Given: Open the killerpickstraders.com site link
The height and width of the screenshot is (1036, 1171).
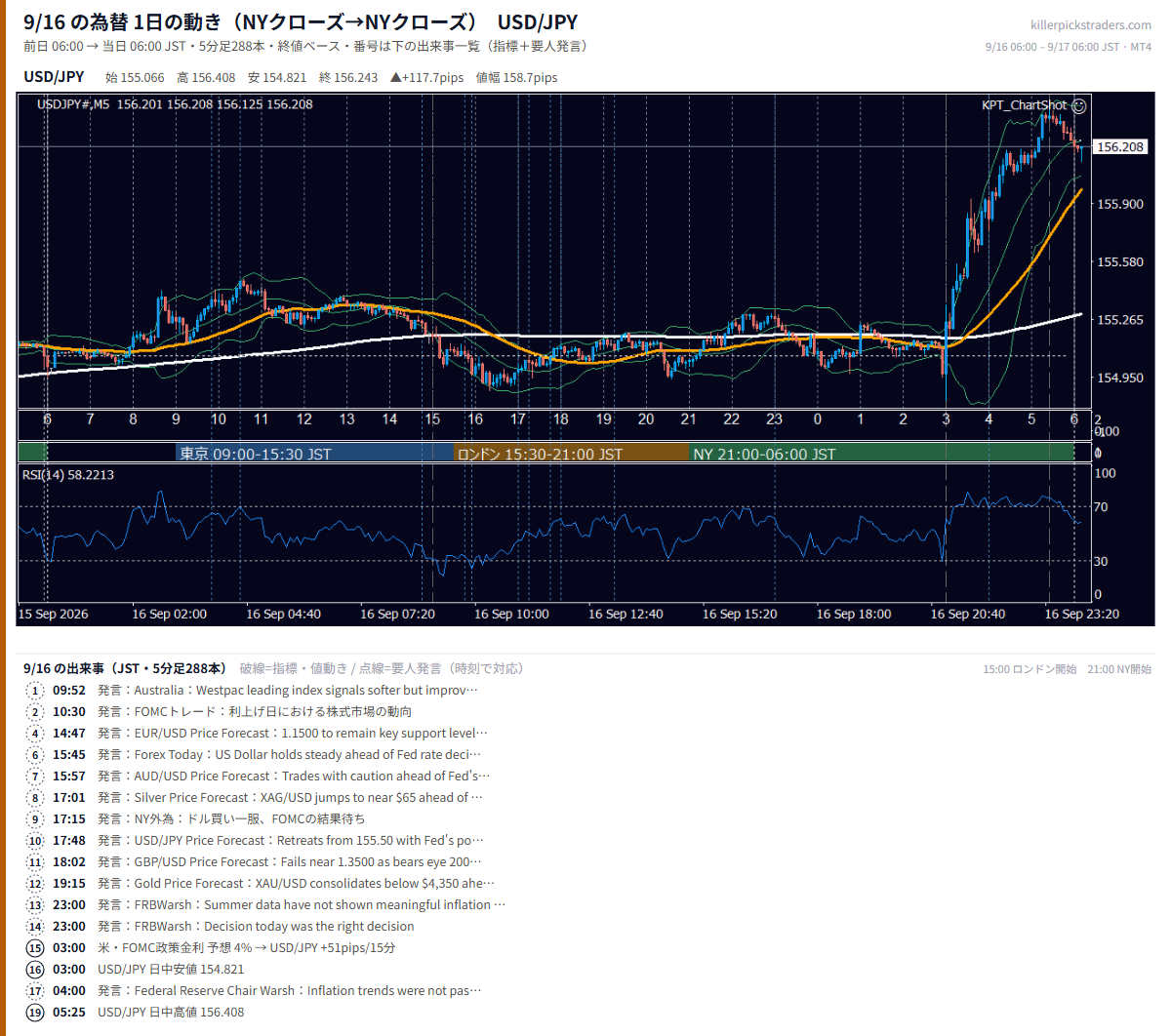Looking at the screenshot, I should click(x=1090, y=25).
